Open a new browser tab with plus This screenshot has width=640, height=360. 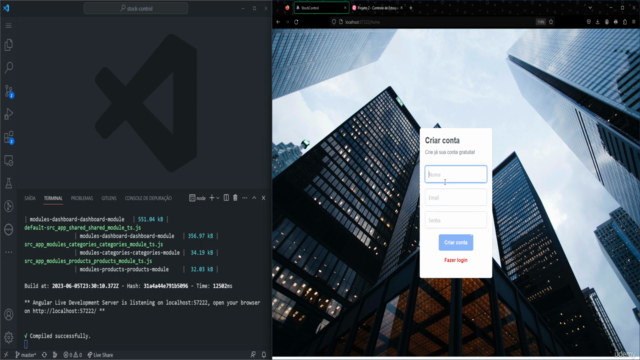[411, 8]
